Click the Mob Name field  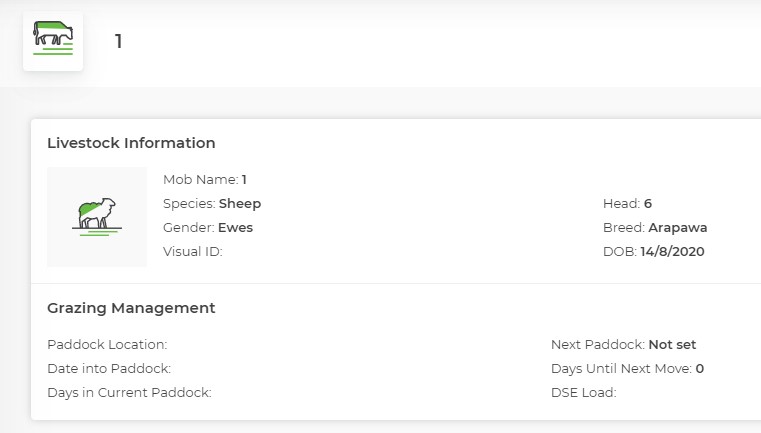click(205, 180)
